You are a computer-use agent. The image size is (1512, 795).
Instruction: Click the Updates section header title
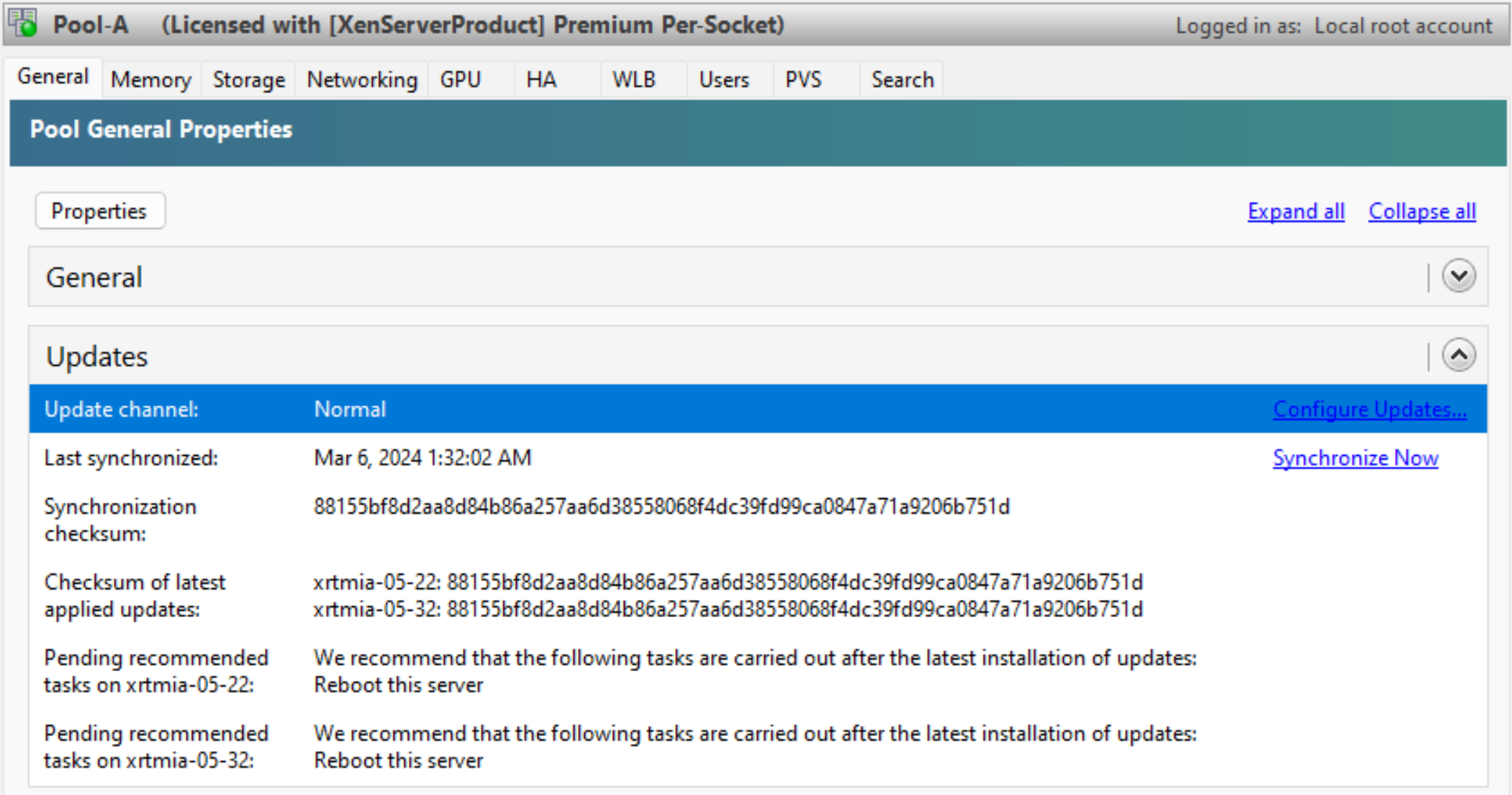coord(97,356)
